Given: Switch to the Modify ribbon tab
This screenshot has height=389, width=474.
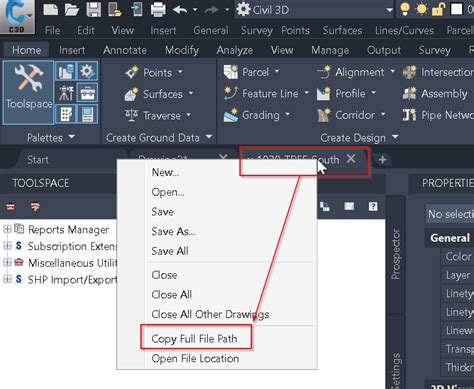Looking at the screenshot, I should (182, 50).
